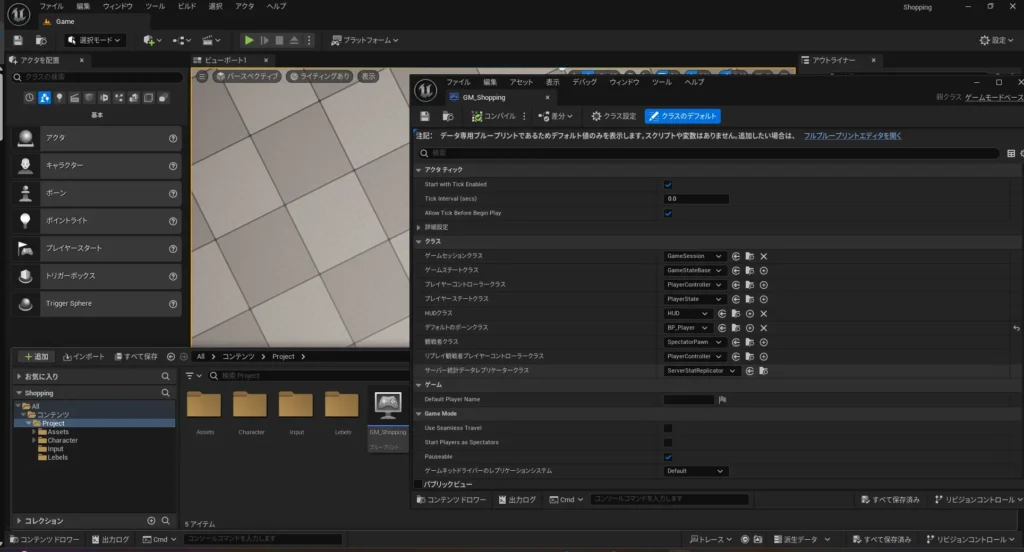Open アセット menu in blueprint editor
Screen dimensions: 1024x552
[x=521, y=82]
